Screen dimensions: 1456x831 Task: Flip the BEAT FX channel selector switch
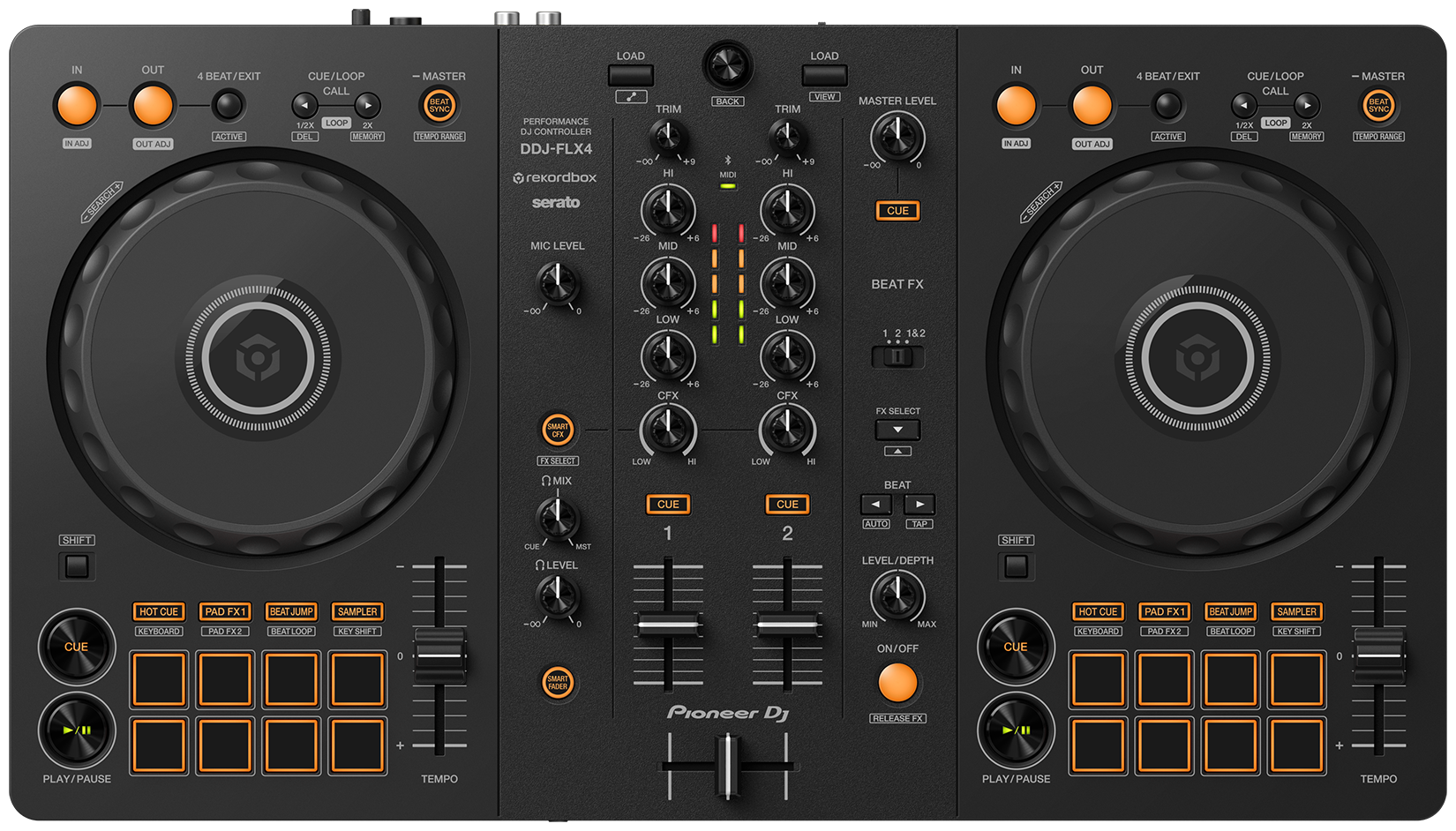897,357
